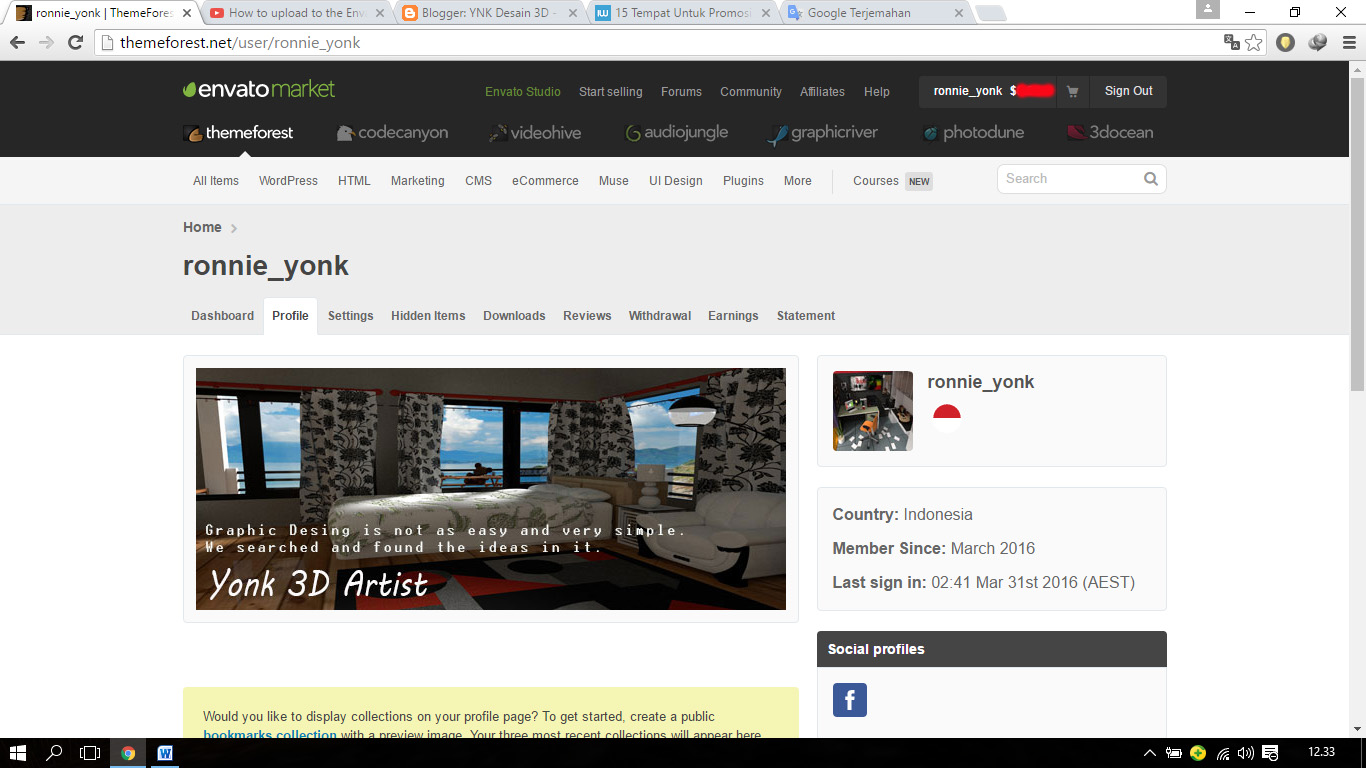Open the volume icon in system tray
Viewport: 1366px width, 768px height.
pos(1245,753)
